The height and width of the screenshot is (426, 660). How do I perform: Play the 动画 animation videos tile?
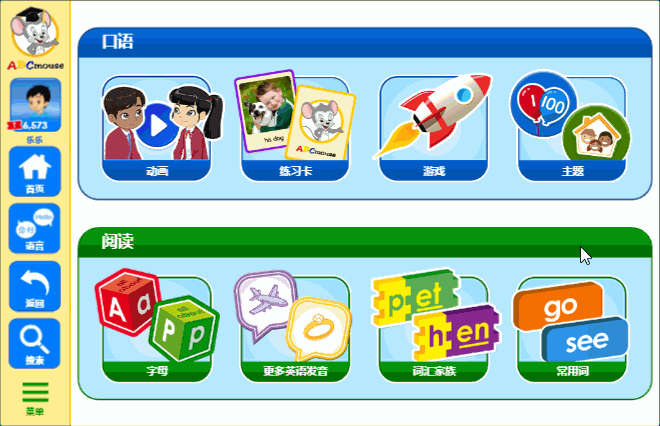pyautogui.click(x=157, y=128)
